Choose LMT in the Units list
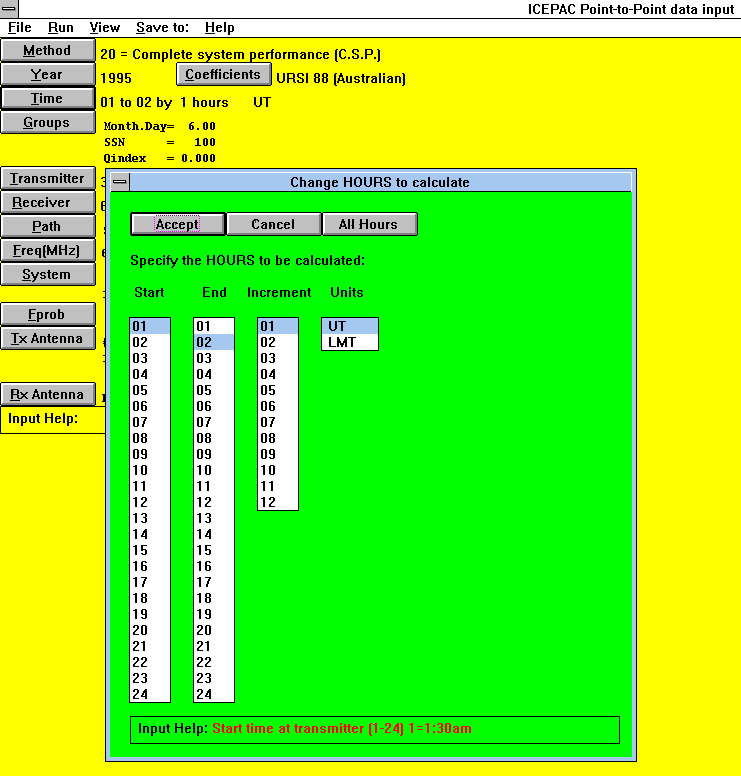Viewport: 741px width, 776px height. 349,342
